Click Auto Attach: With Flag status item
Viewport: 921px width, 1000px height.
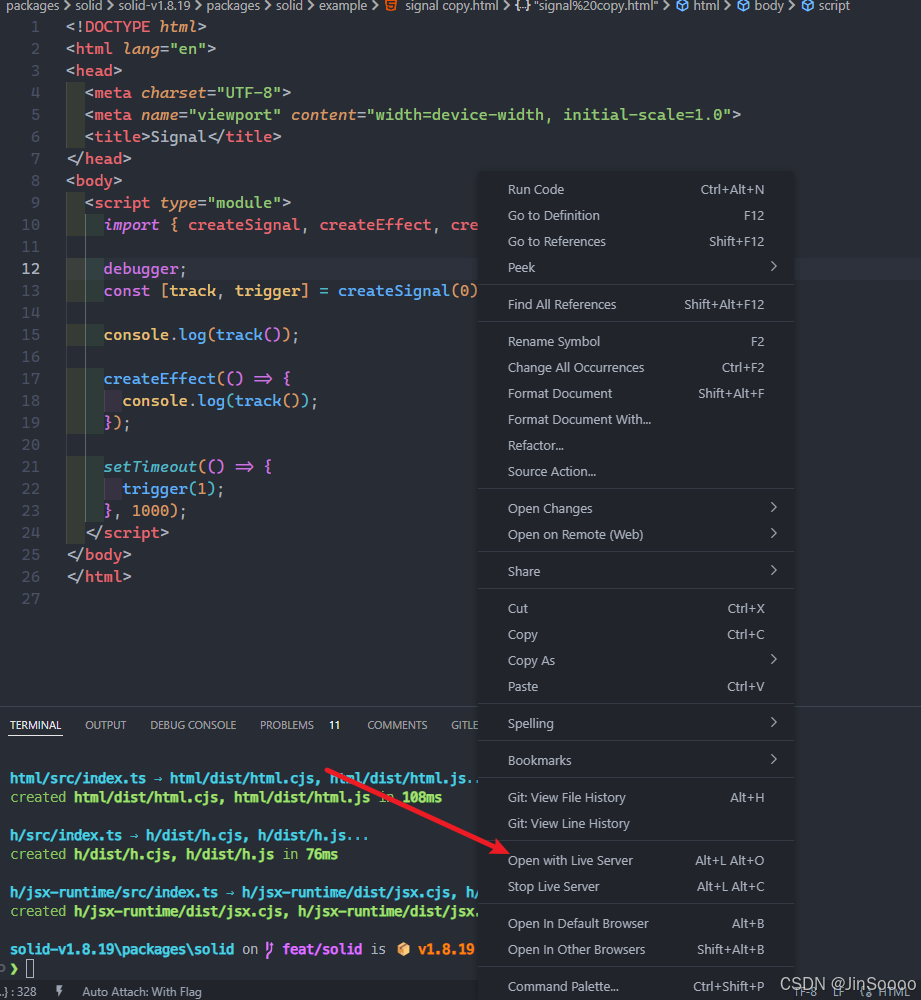pyautogui.click(x=142, y=992)
